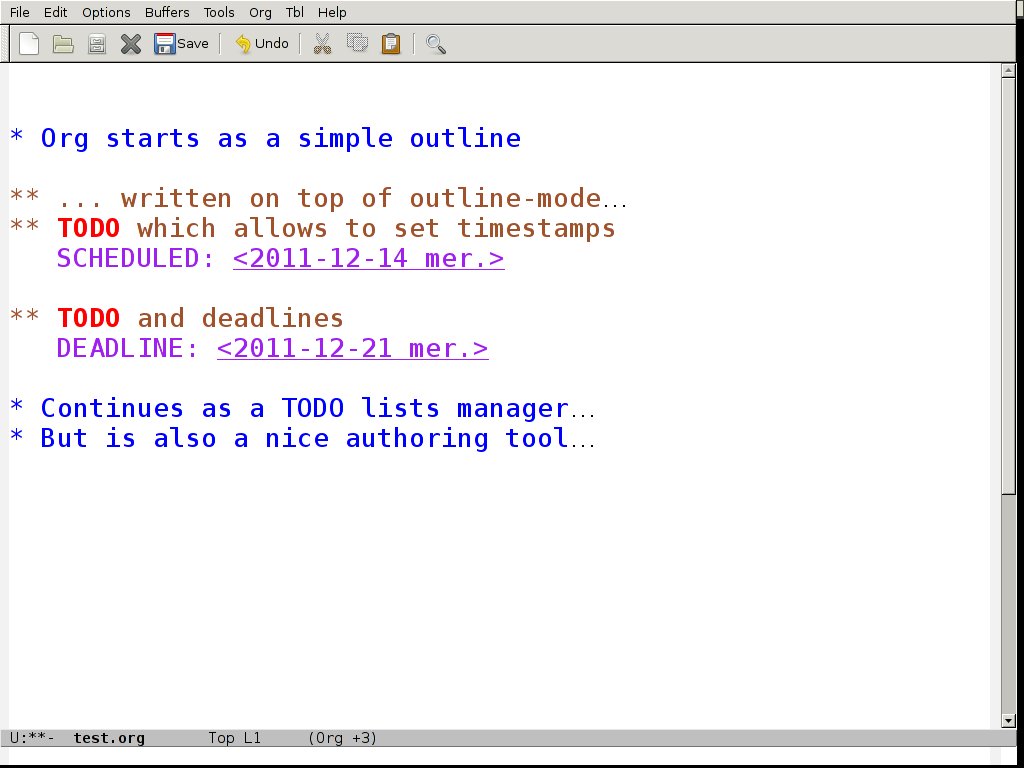
Task: Click the vertical scrollbar thumb
Action: [x=1008, y=286]
